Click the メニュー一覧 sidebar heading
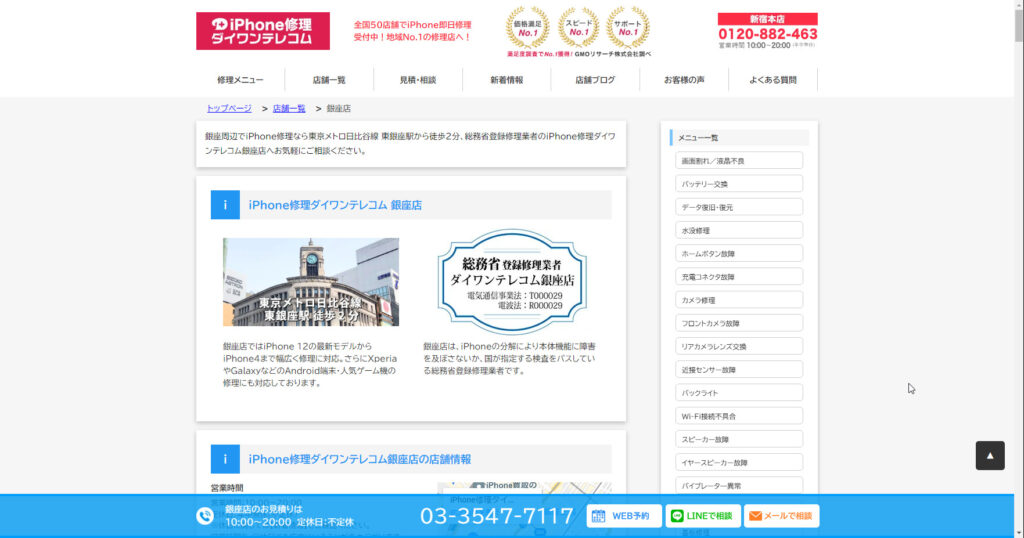Image resolution: width=1024 pixels, height=538 pixels. [739, 138]
